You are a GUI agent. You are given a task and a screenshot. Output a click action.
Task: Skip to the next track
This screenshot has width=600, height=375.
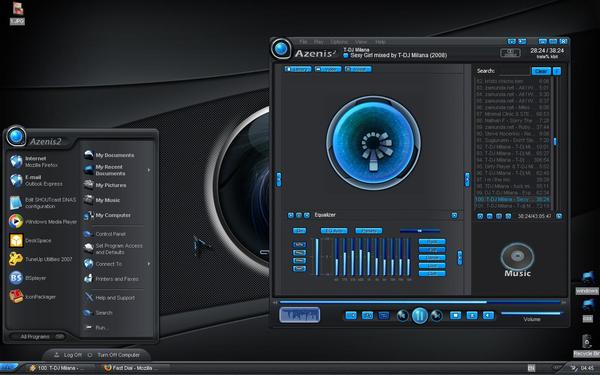coord(437,316)
